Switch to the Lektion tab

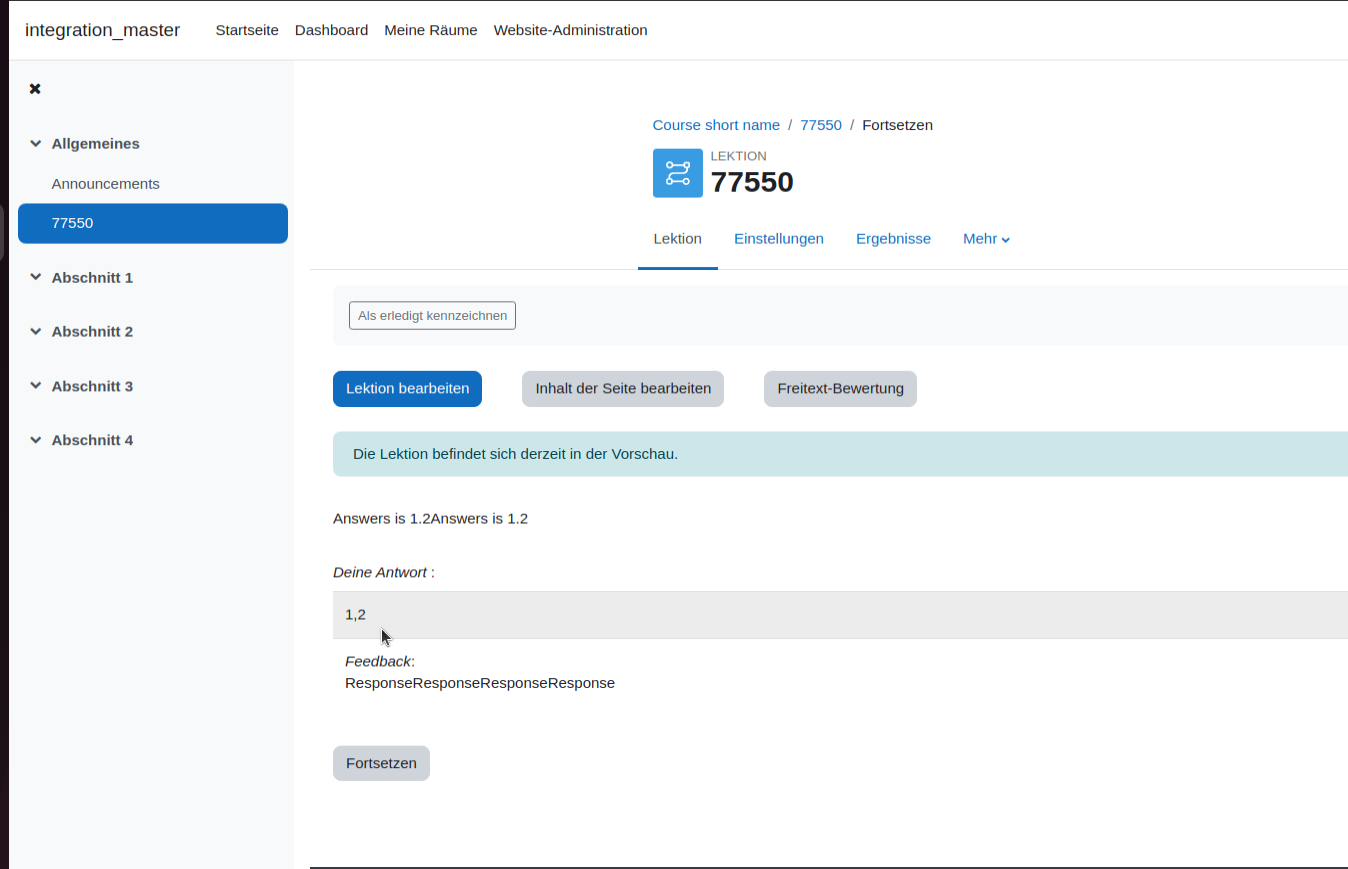coord(678,239)
